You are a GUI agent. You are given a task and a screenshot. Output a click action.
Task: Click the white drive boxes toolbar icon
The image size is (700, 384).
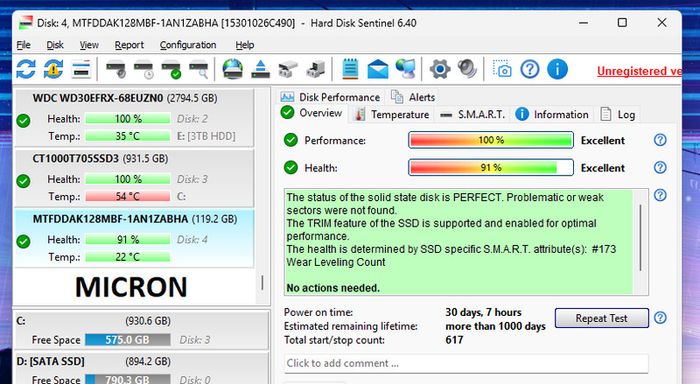click(x=288, y=70)
